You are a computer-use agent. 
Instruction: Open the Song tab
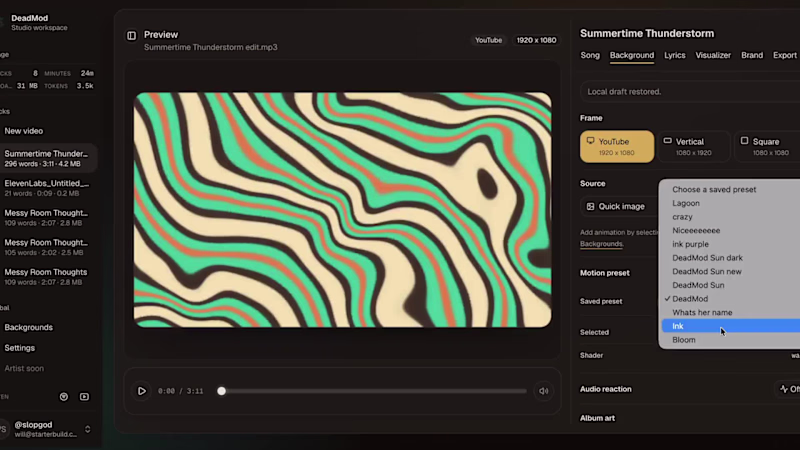coord(590,55)
